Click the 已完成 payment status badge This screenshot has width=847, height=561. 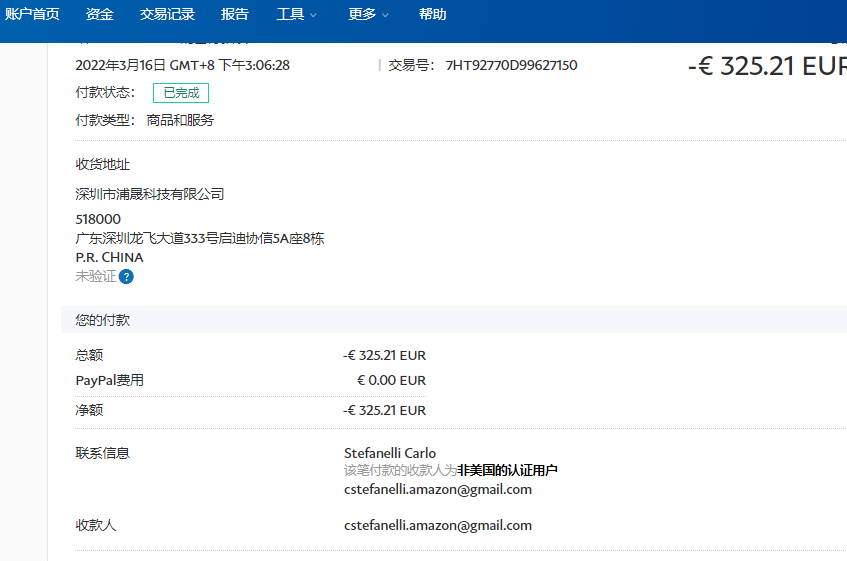coord(181,93)
